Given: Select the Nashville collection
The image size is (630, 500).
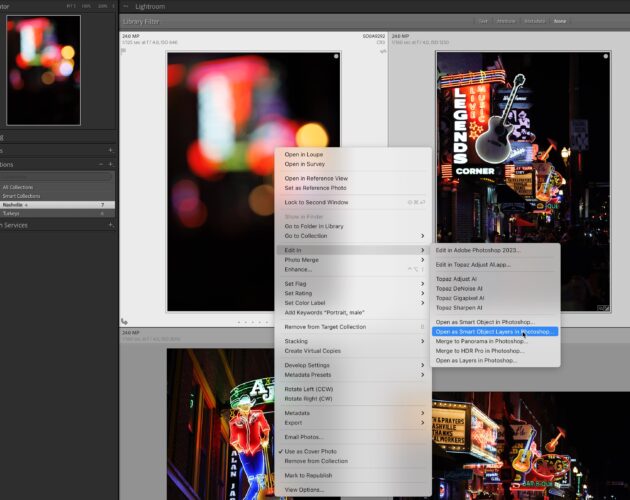Looking at the screenshot, I should pos(57,205).
